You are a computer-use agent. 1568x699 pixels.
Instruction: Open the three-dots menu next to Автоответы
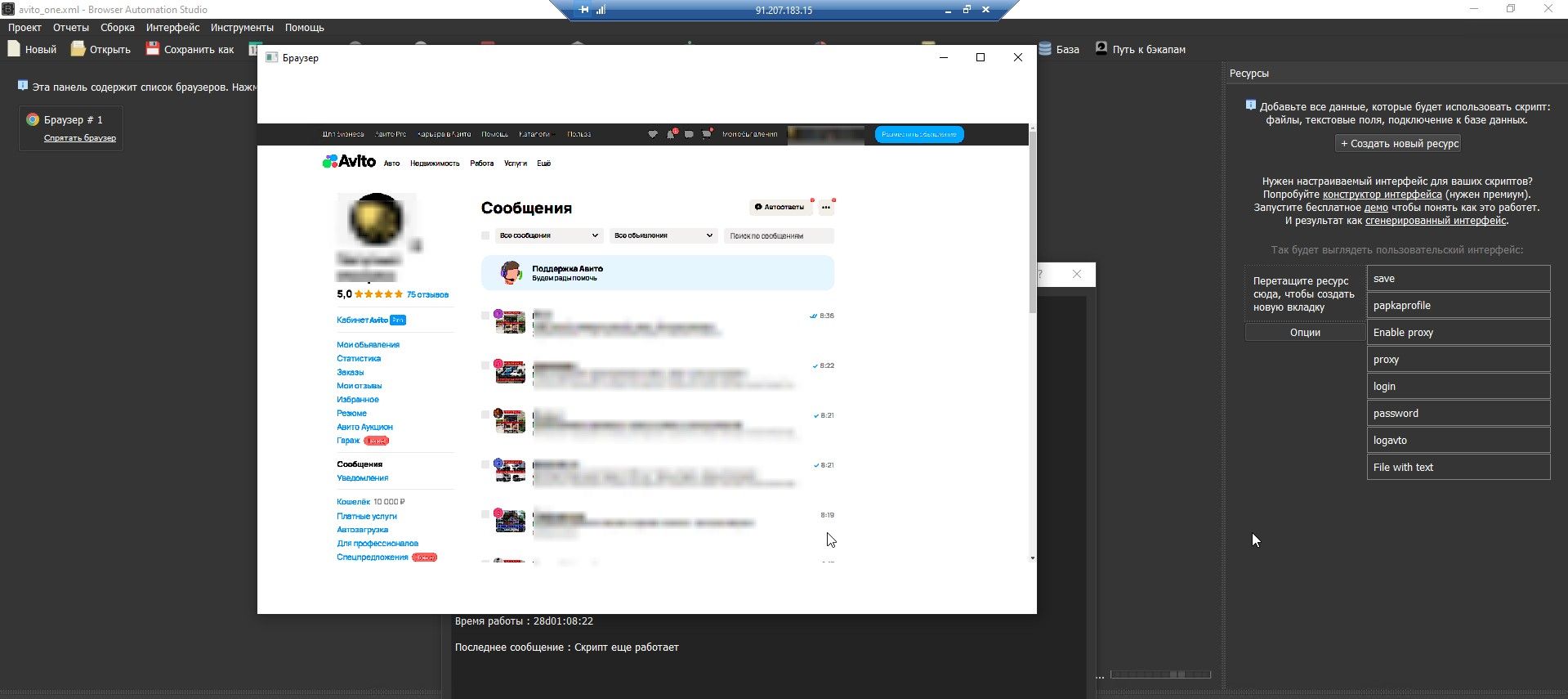(826, 208)
